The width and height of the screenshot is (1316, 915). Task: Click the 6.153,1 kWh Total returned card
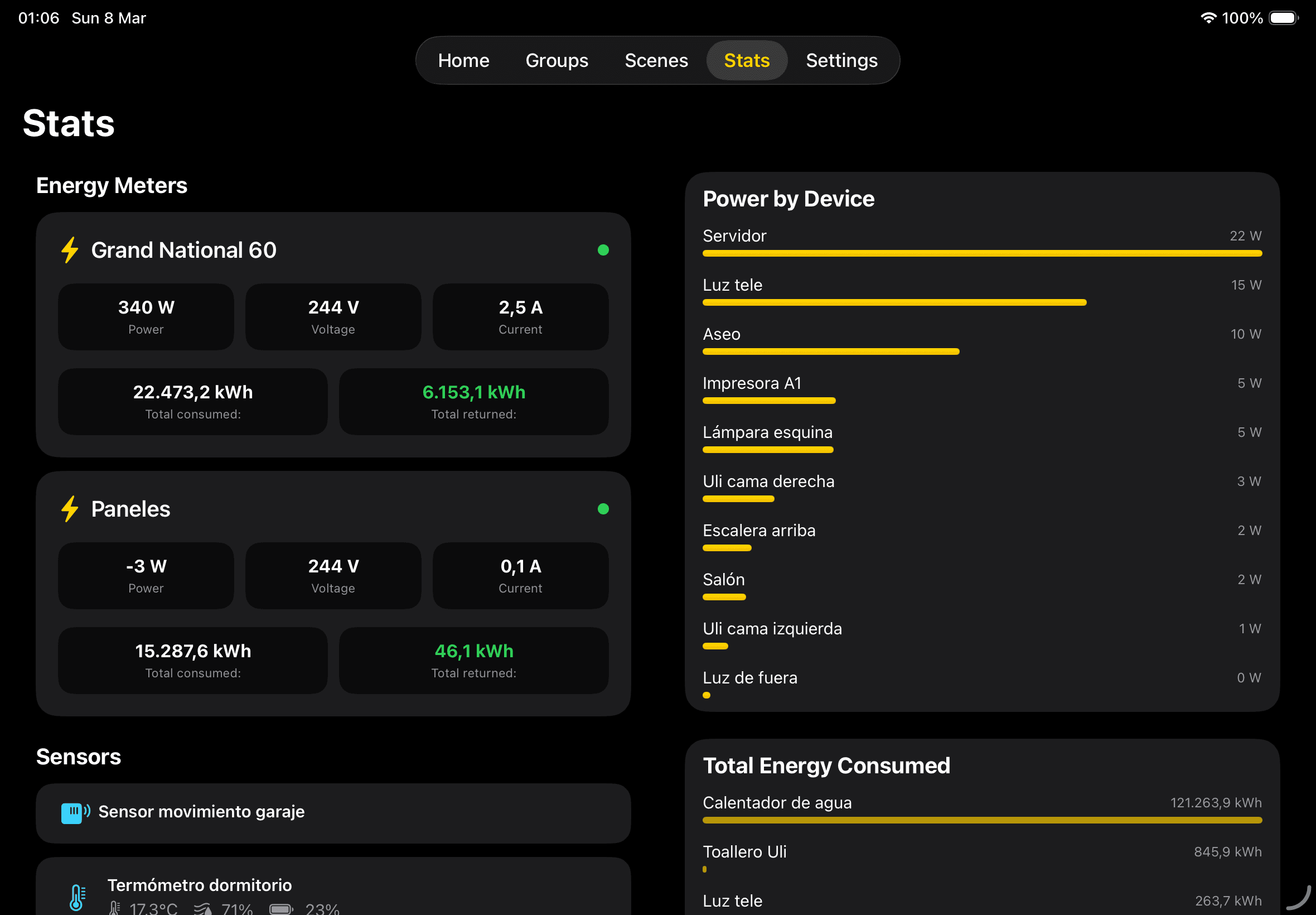[x=474, y=401]
